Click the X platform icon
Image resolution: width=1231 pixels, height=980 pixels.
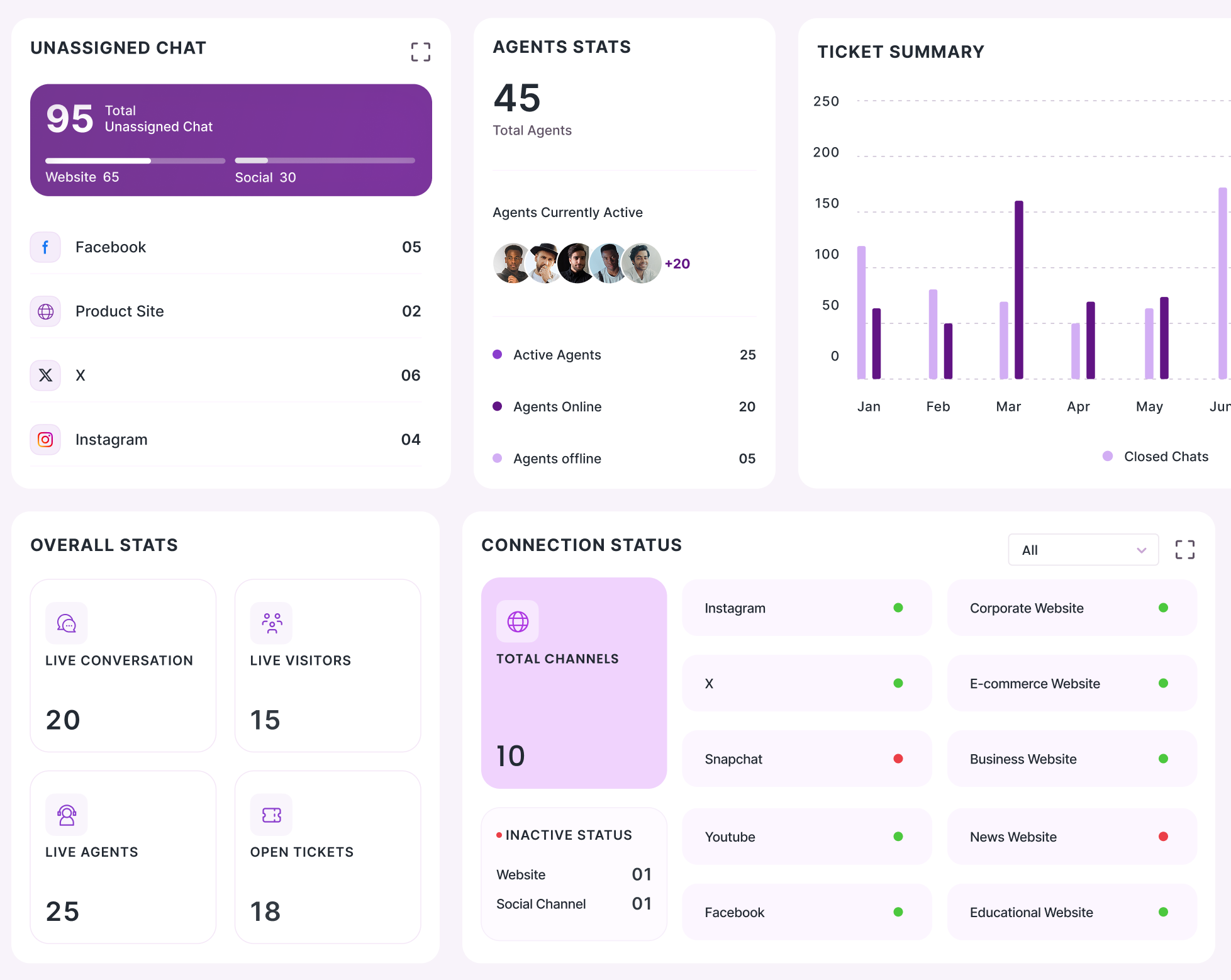pyautogui.click(x=45, y=376)
